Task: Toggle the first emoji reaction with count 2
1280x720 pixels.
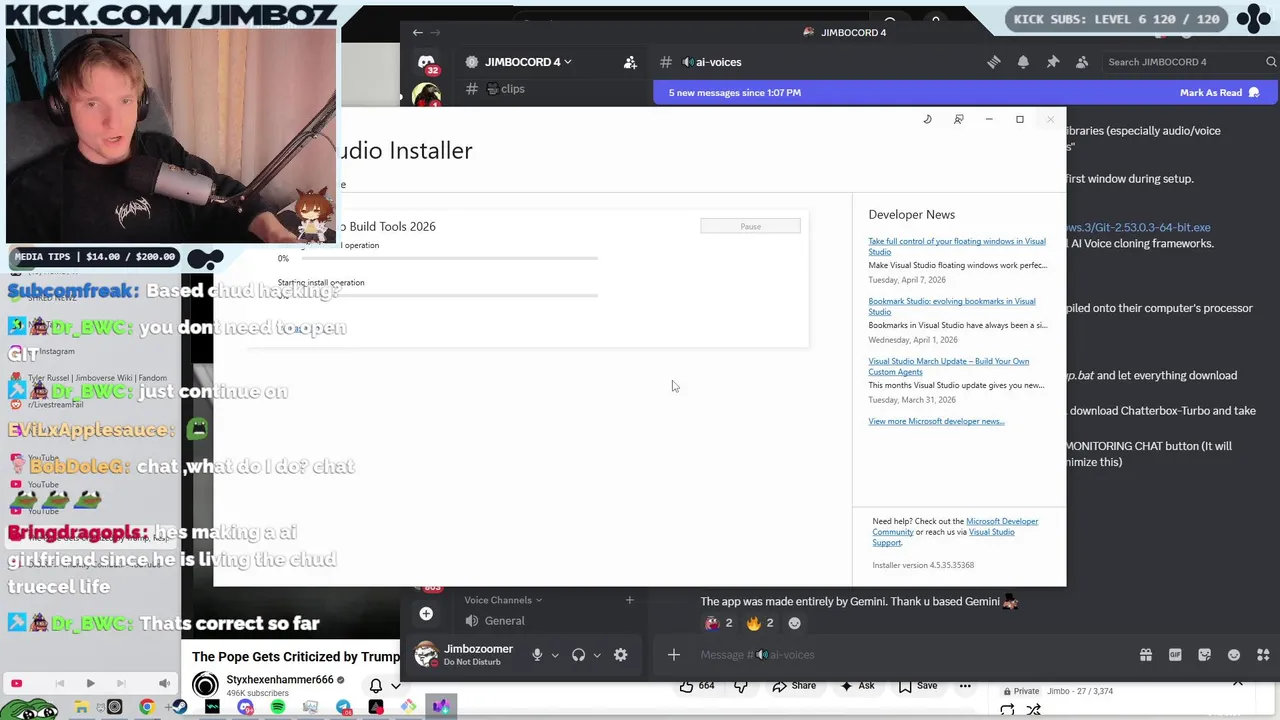Action: click(x=719, y=623)
